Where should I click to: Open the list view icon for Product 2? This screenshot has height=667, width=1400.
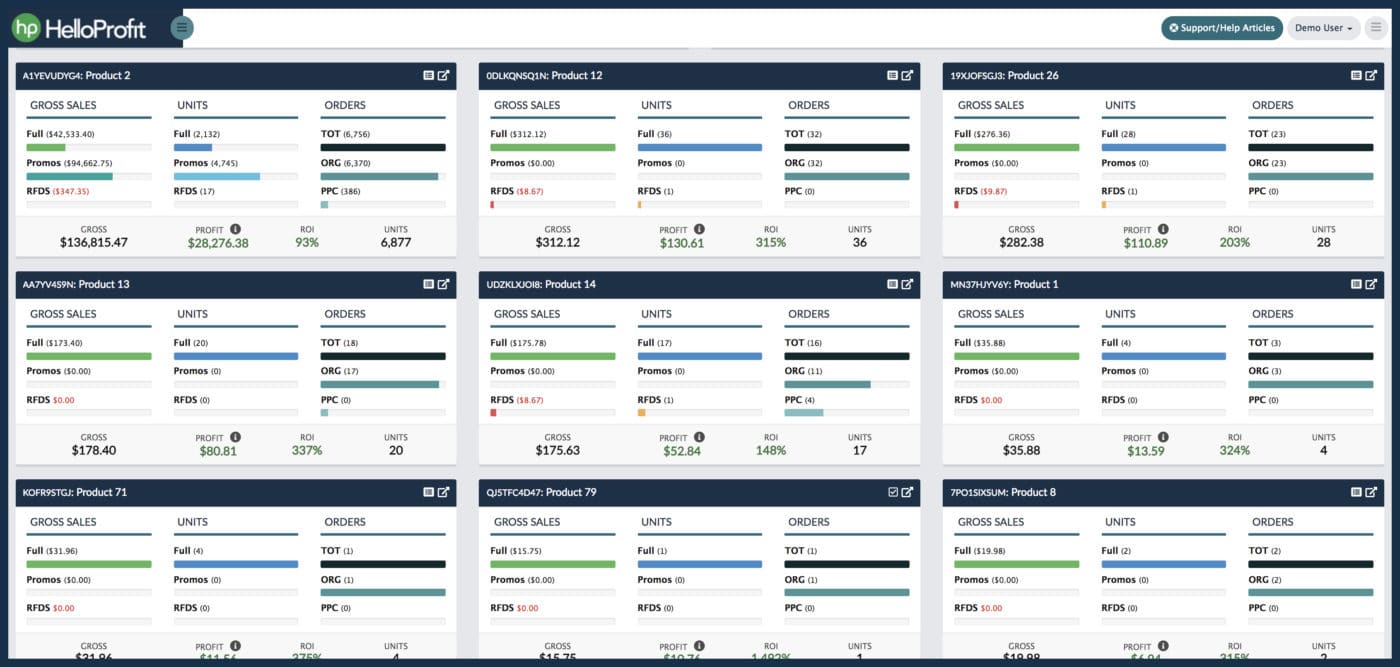pyautogui.click(x=429, y=75)
